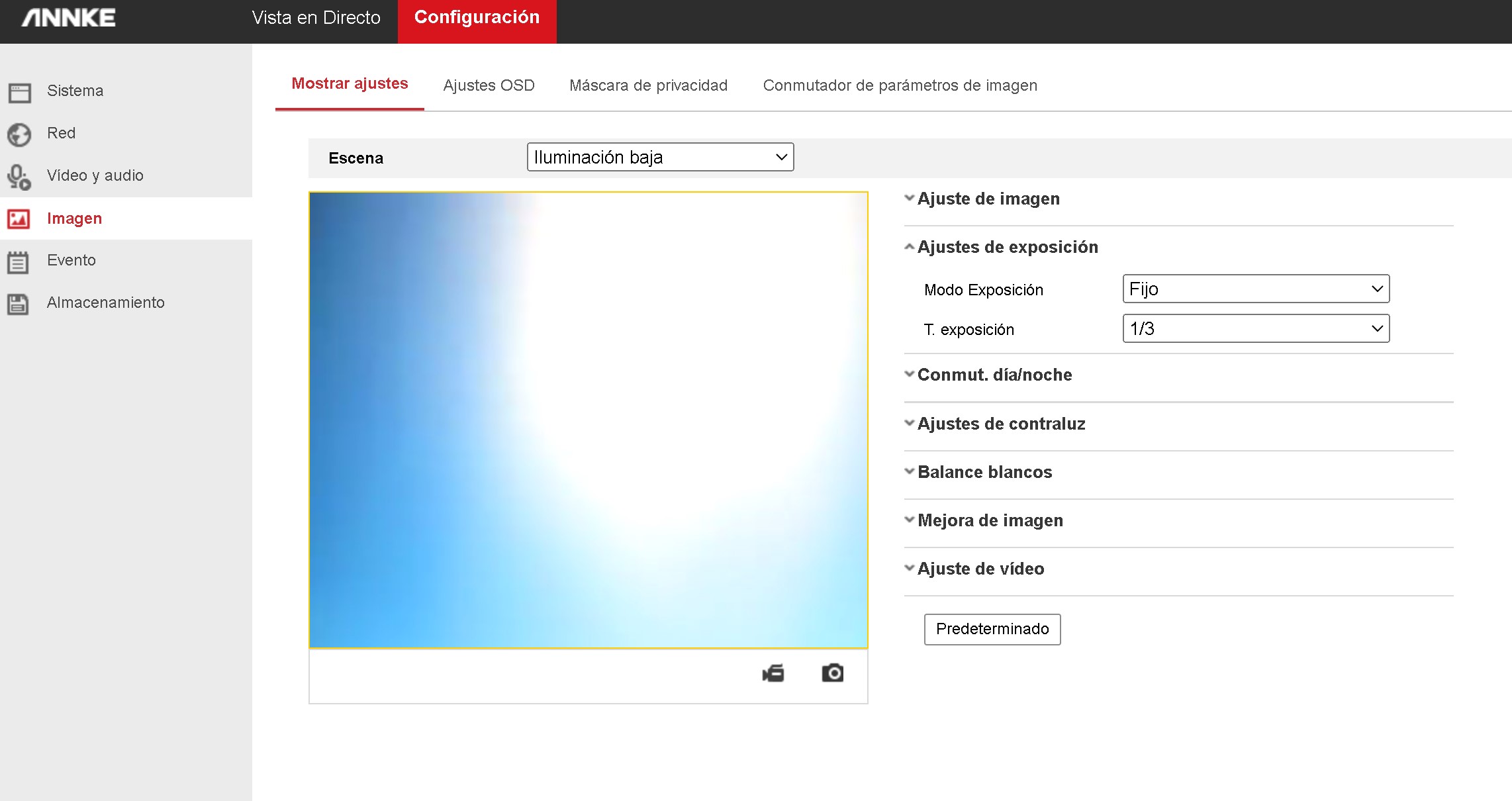
Task: Expand the Conmut. día/noche section
Action: coord(994,375)
